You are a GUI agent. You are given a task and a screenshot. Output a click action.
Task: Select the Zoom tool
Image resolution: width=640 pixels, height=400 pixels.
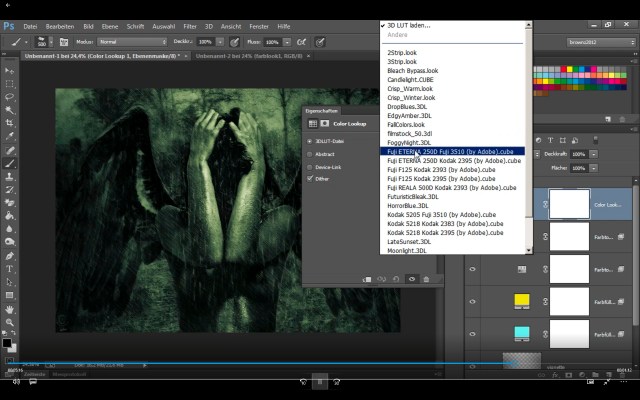click(9, 322)
